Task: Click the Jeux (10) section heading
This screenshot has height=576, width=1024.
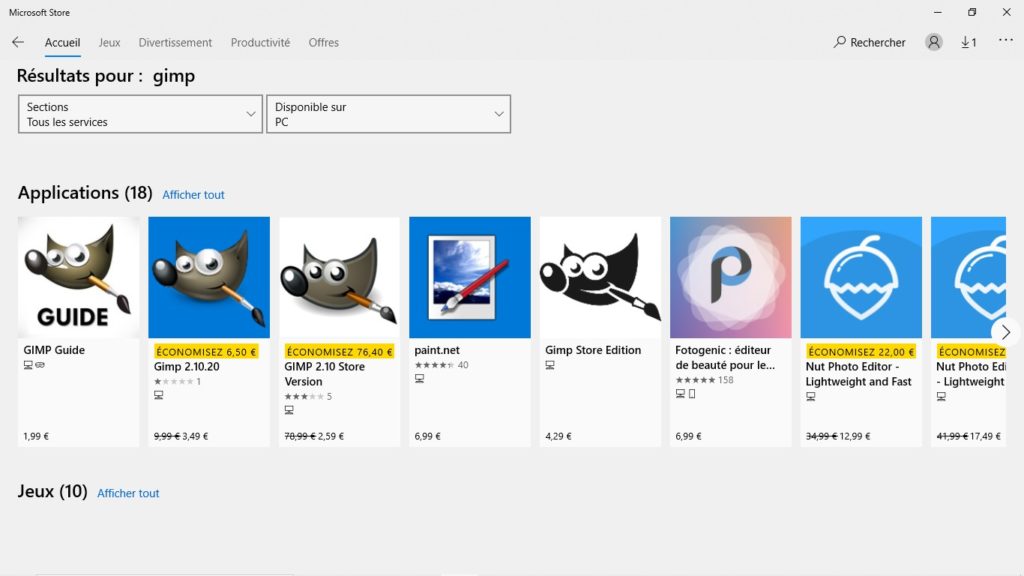Action: tap(52, 491)
